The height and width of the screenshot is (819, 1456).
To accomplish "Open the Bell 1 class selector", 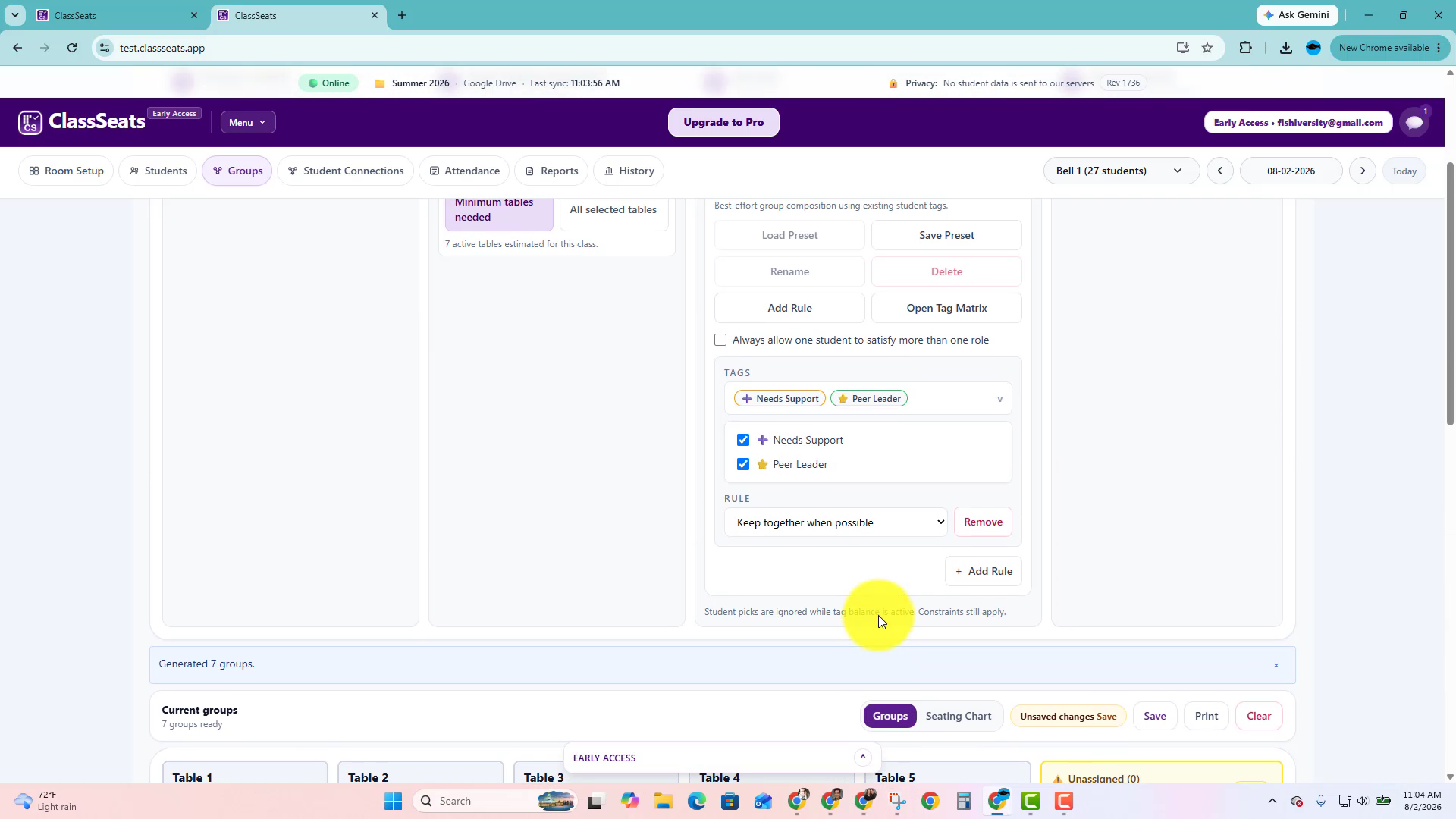I will pyautogui.click(x=1121, y=171).
